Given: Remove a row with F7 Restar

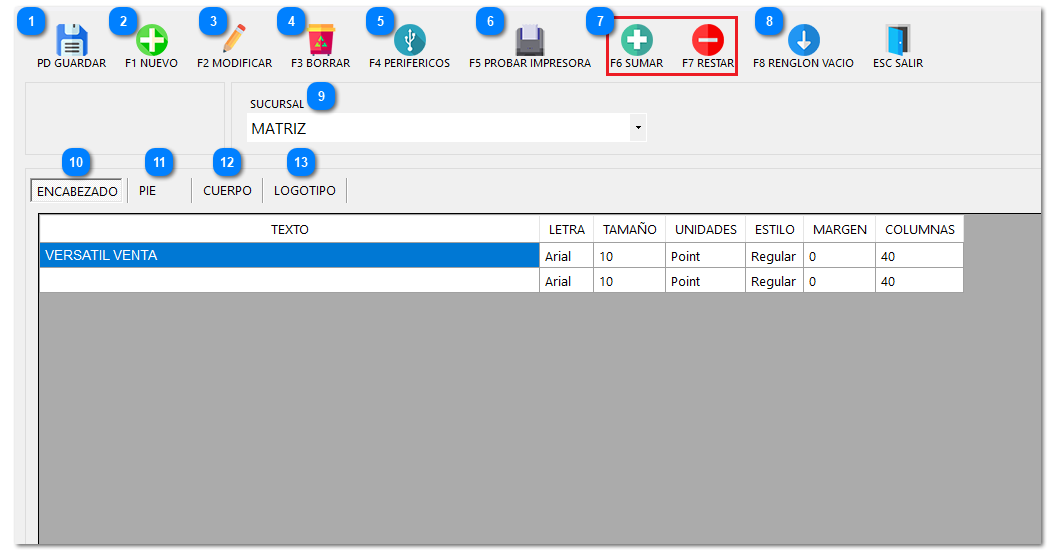Looking at the screenshot, I should (x=708, y=41).
